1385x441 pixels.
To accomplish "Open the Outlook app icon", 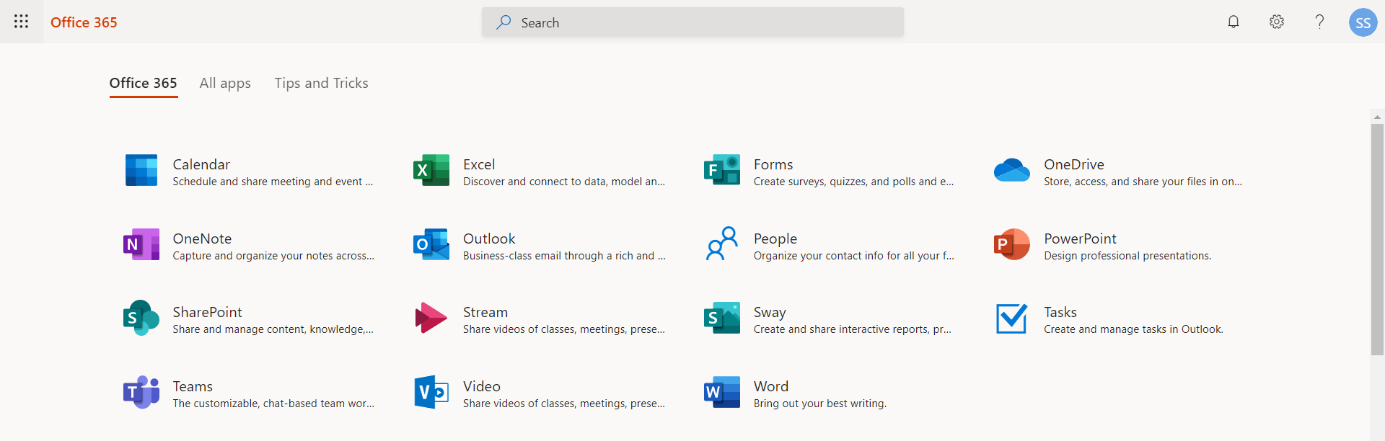I will click(431, 245).
